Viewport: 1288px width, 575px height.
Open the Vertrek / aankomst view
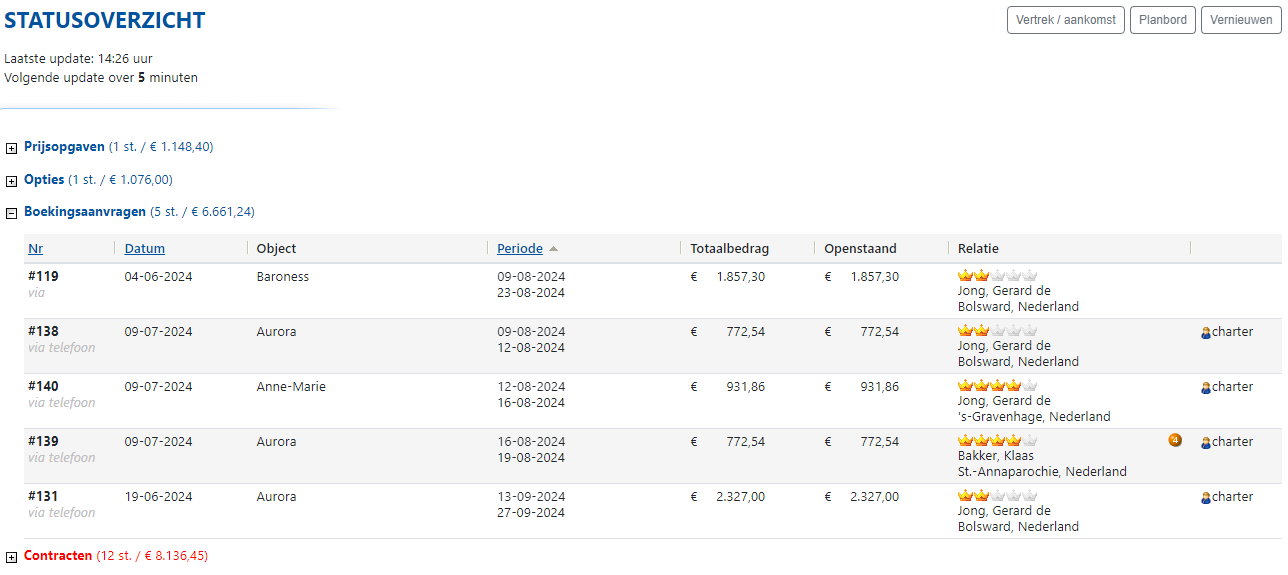coord(1066,20)
